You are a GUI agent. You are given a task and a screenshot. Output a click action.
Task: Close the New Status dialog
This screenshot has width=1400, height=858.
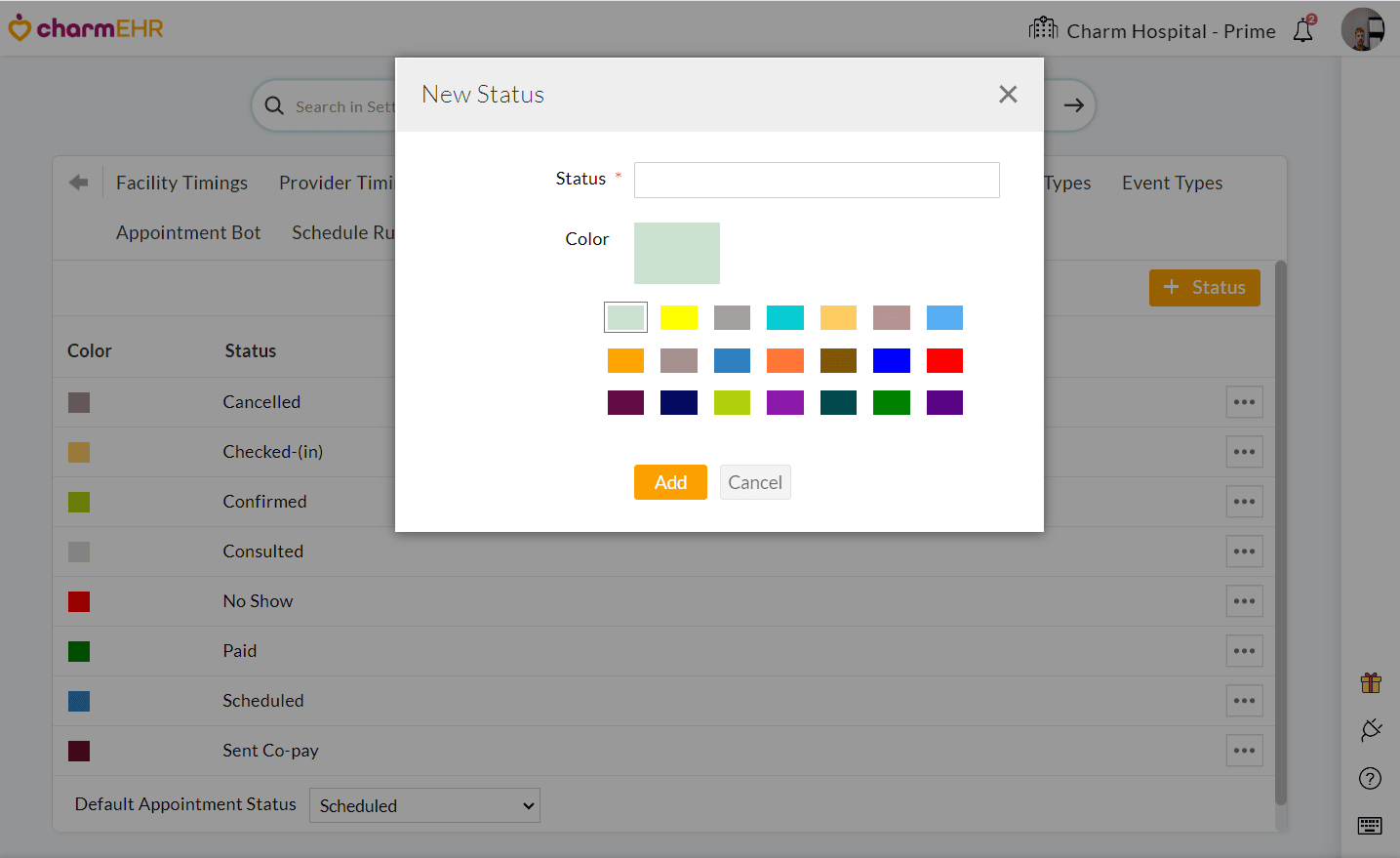[1008, 94]
